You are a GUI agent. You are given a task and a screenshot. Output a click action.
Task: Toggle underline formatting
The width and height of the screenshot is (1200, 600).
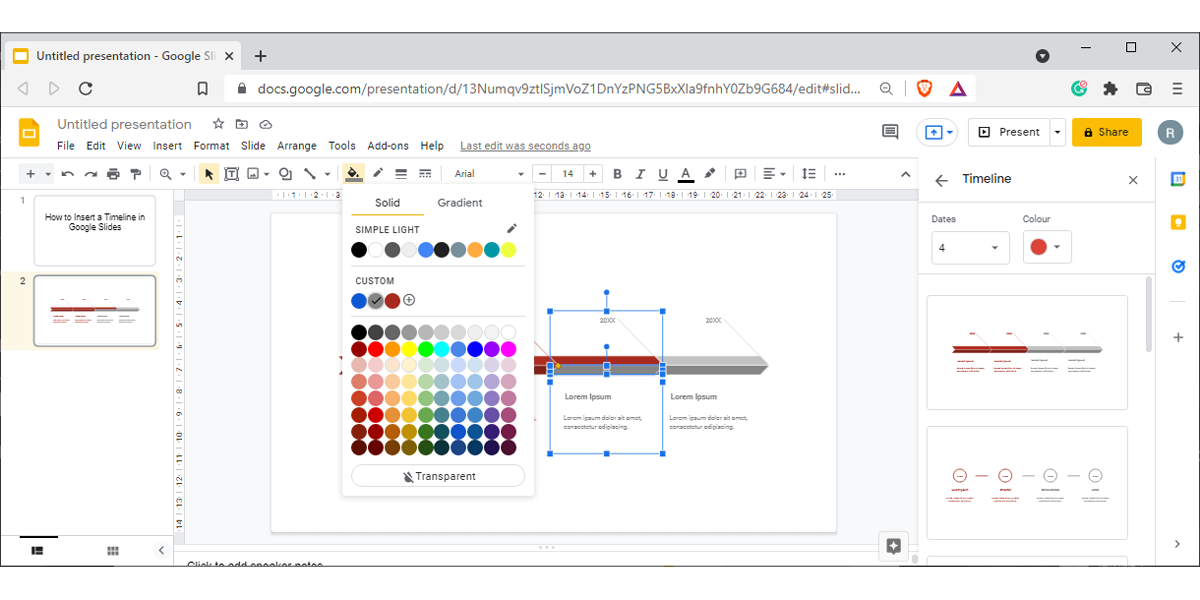pos(662,174)
